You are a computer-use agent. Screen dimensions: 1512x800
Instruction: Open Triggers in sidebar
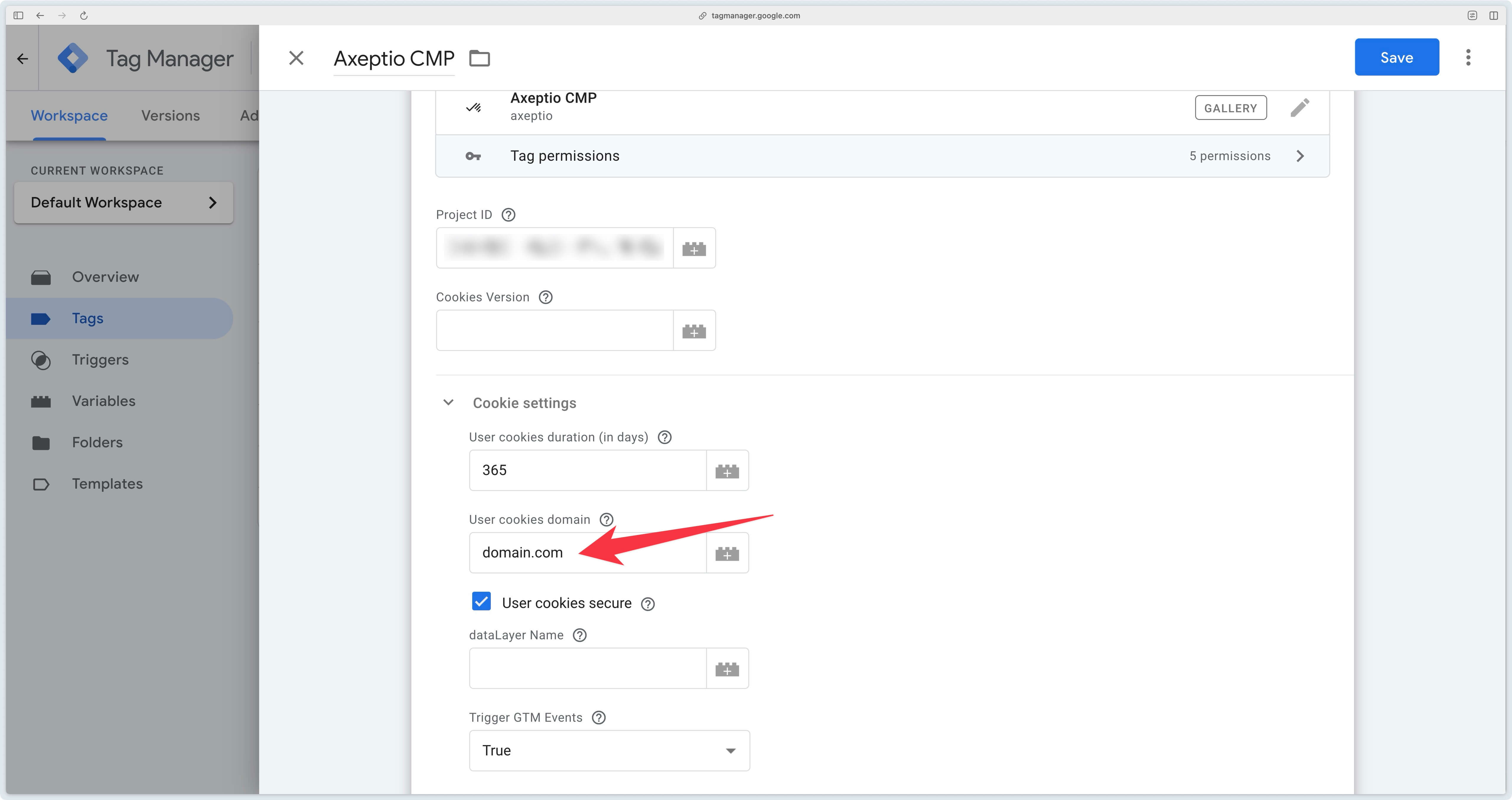tap(120, 360)
